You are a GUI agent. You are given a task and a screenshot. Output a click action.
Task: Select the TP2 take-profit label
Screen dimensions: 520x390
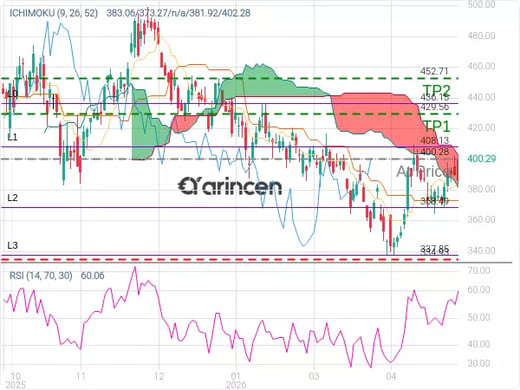pyautogui.click(x=437, y=90)
